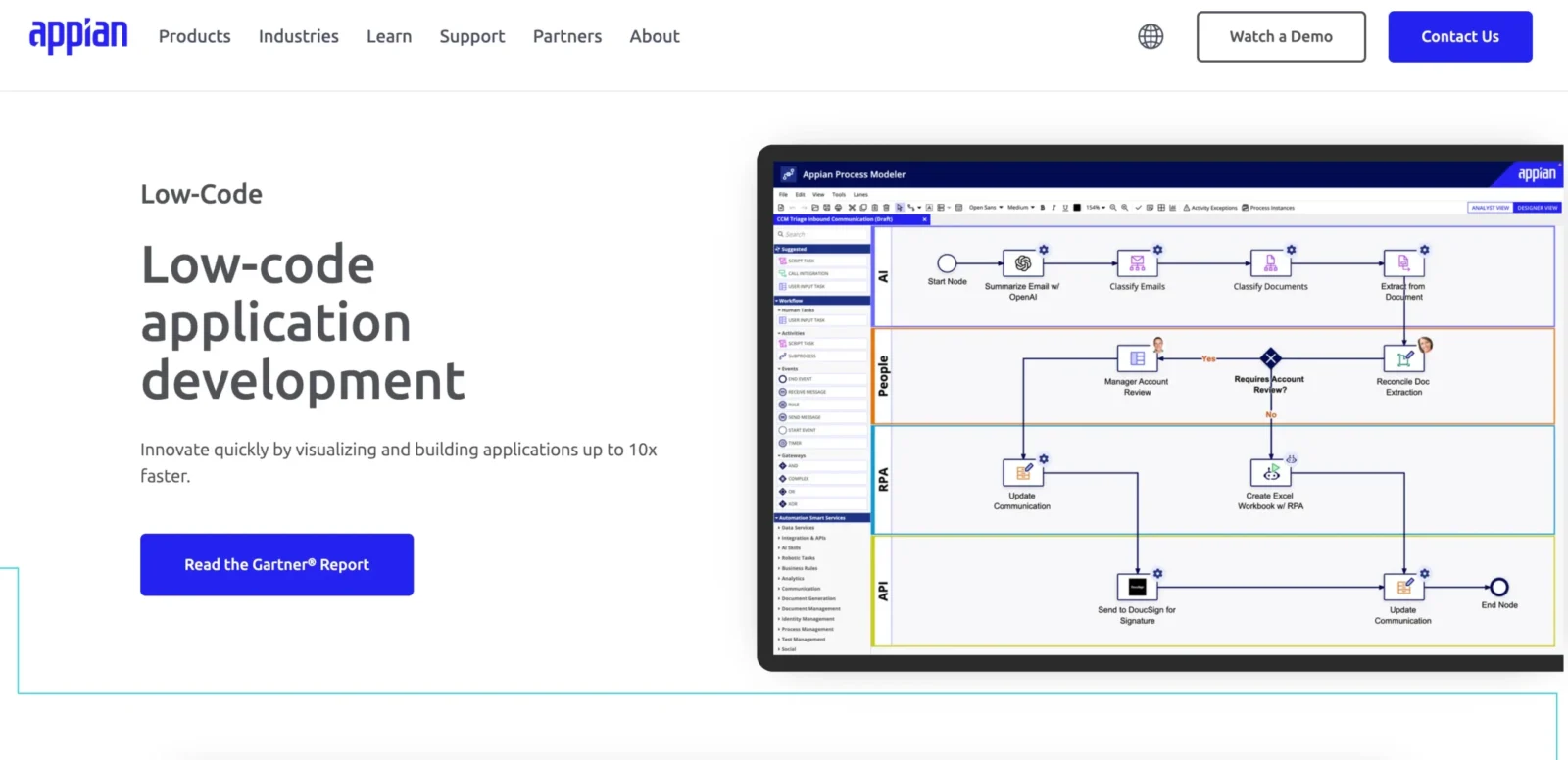The image size is (1568, 760).
Task: Click the Watch a Demo button
Action: tap(1281, 36)
